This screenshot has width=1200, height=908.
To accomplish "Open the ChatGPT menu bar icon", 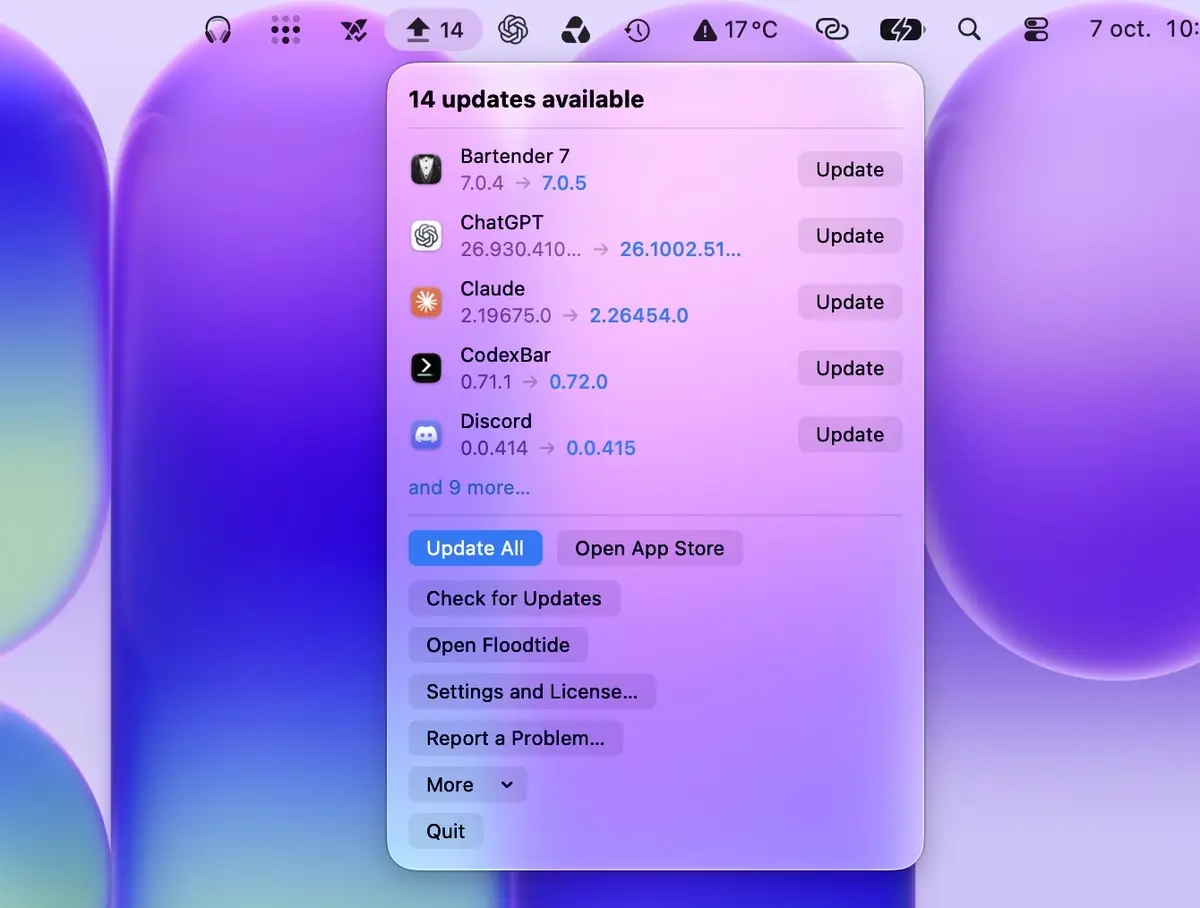I will pos(513,30).
